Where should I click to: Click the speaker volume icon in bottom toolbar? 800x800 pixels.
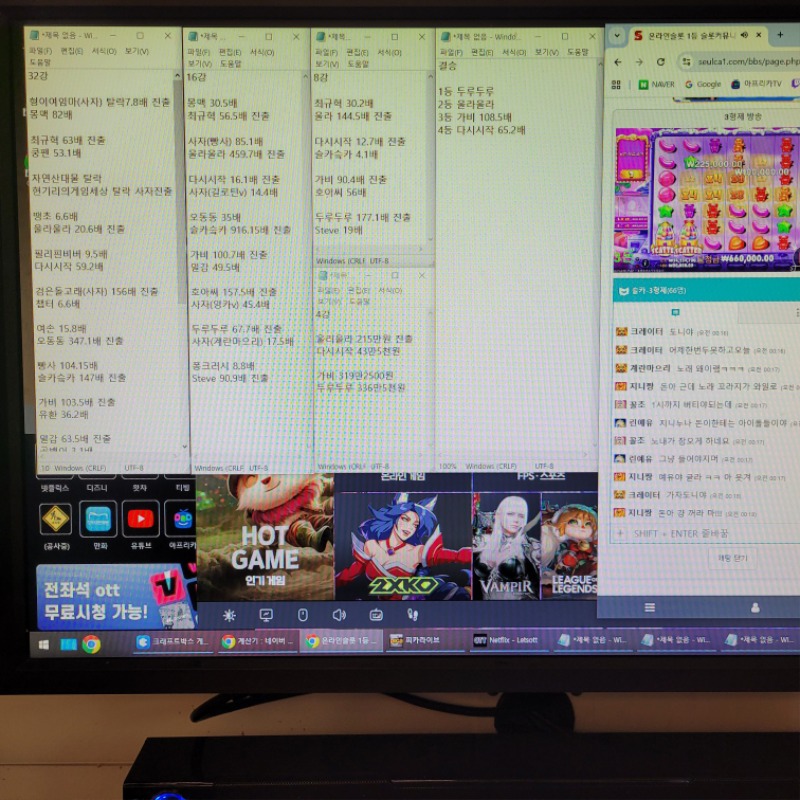[339, 615]
